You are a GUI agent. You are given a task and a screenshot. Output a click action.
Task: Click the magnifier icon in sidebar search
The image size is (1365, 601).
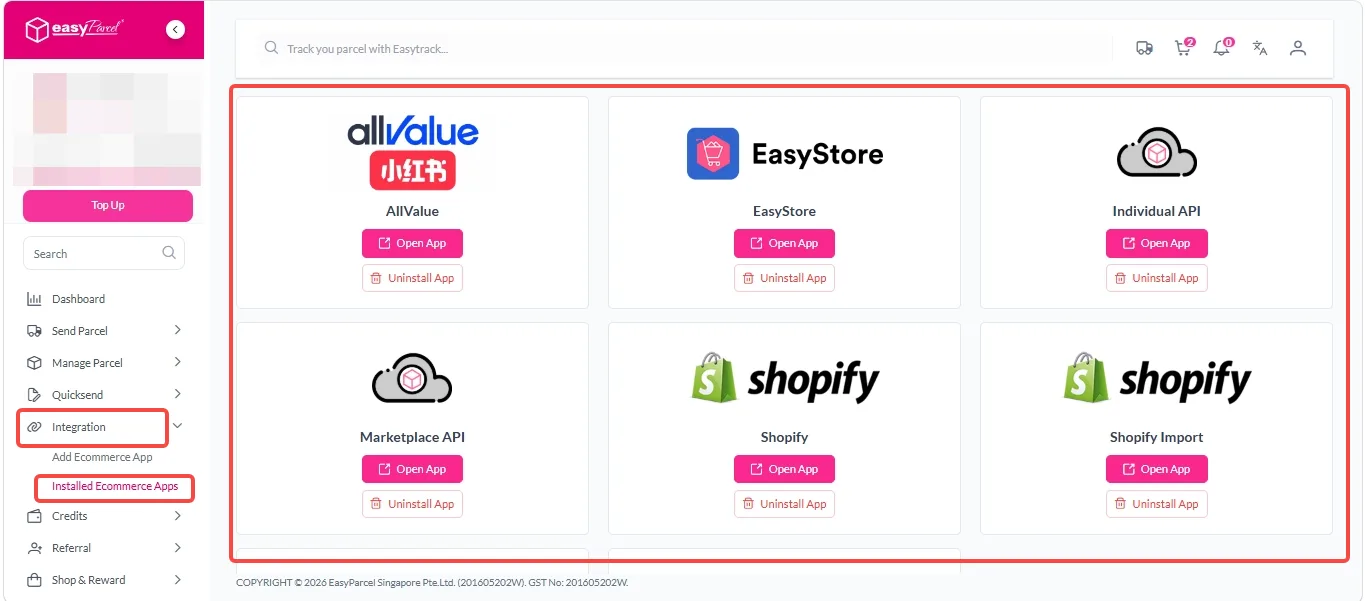(x=169, y=253)
